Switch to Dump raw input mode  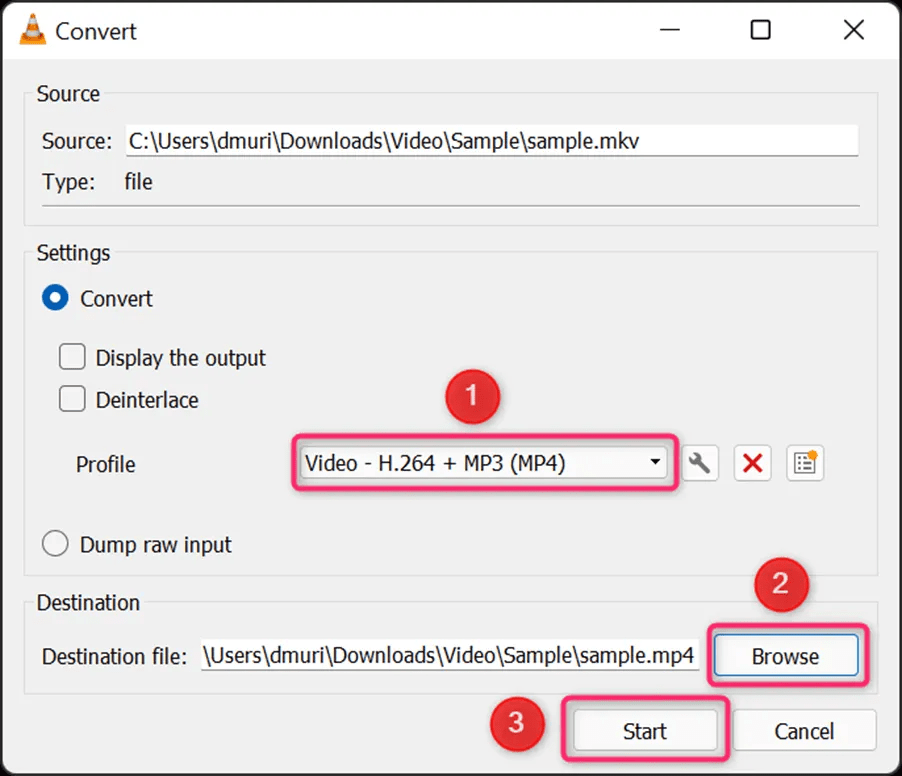55,544
